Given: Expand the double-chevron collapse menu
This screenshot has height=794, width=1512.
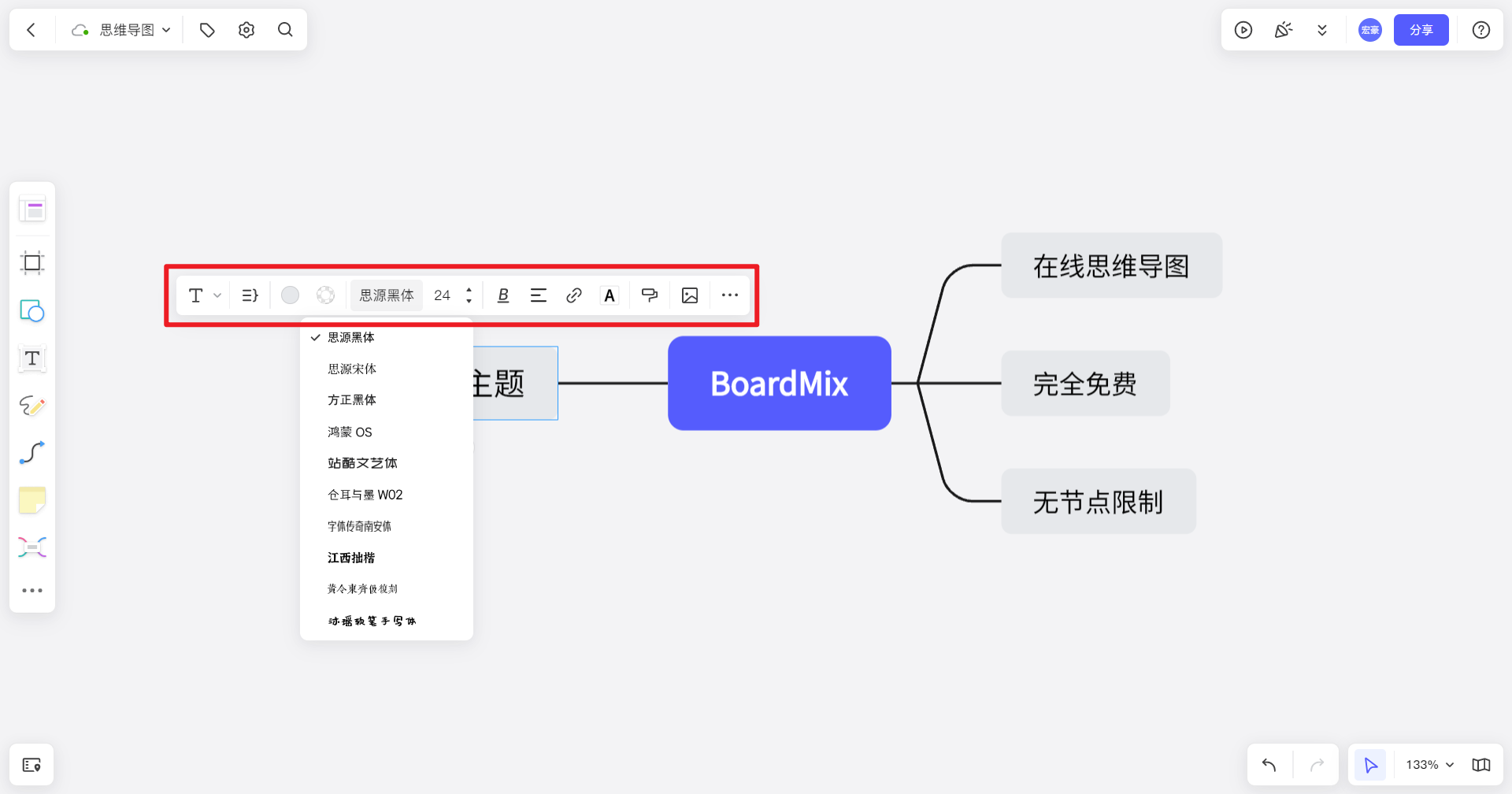Looking at the screenshot, I should [1322, 30].
